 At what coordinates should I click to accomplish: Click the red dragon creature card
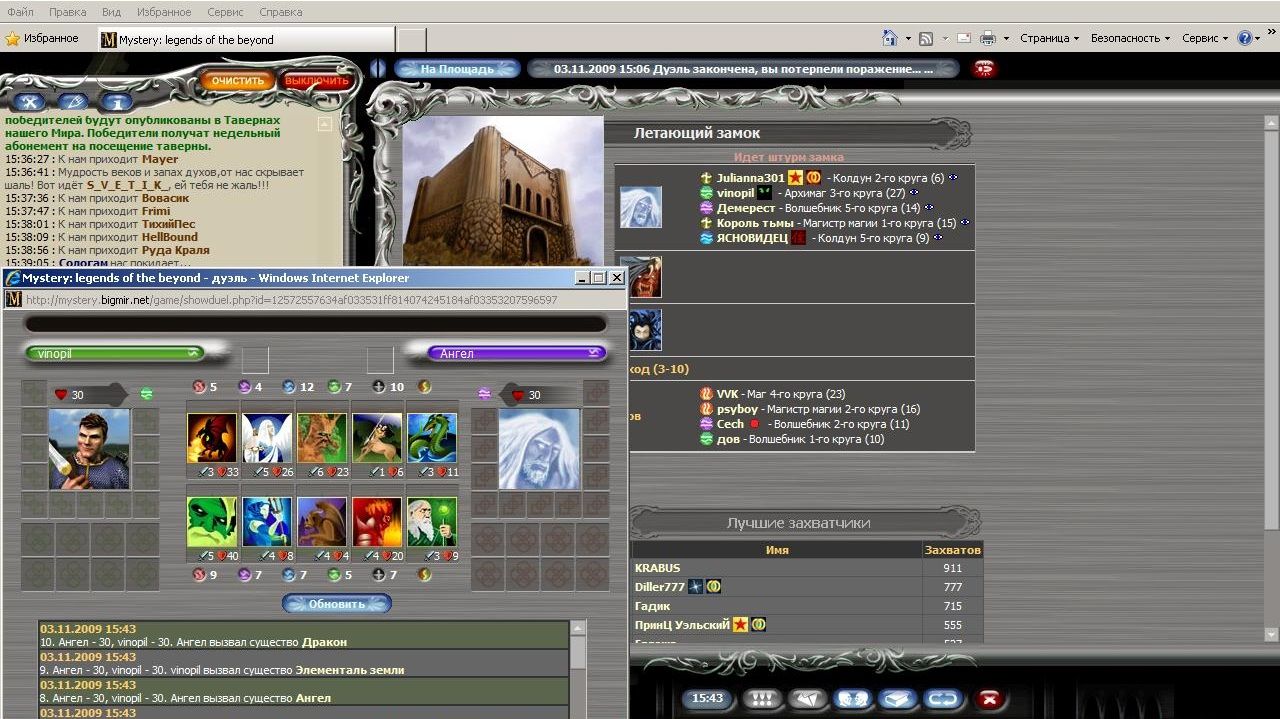point(212,438)
